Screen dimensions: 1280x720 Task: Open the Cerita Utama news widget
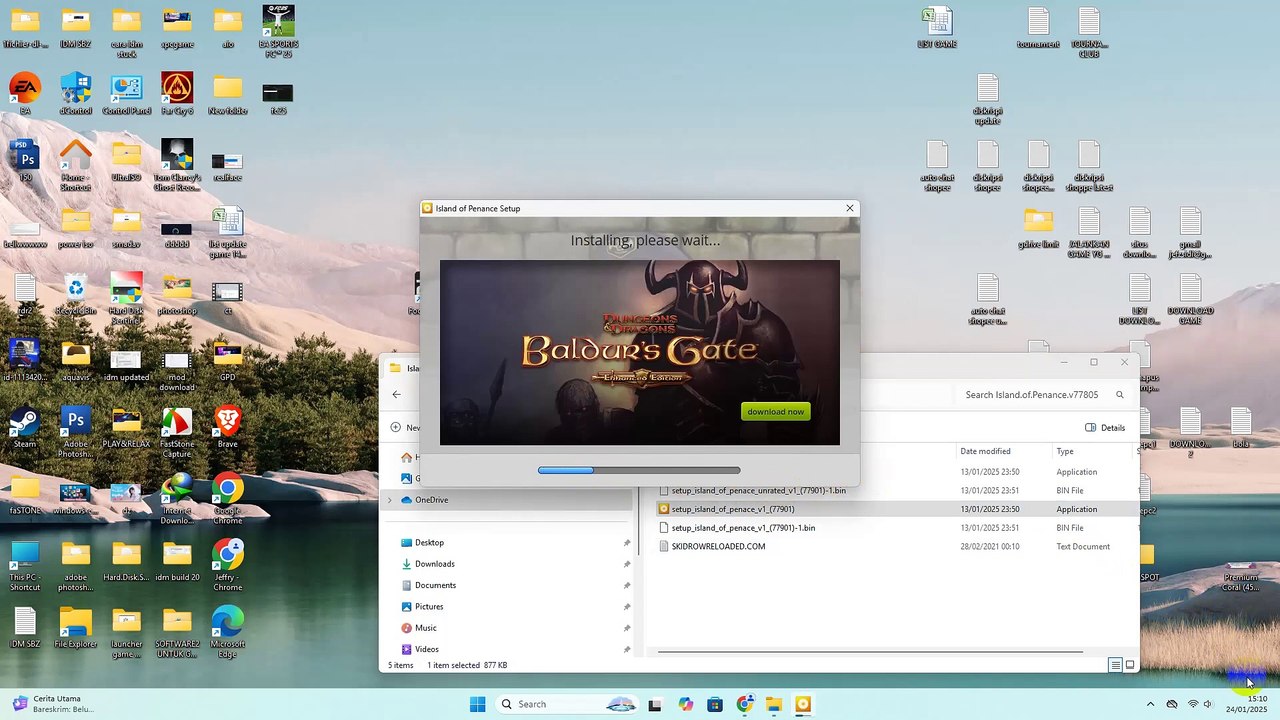52,704
